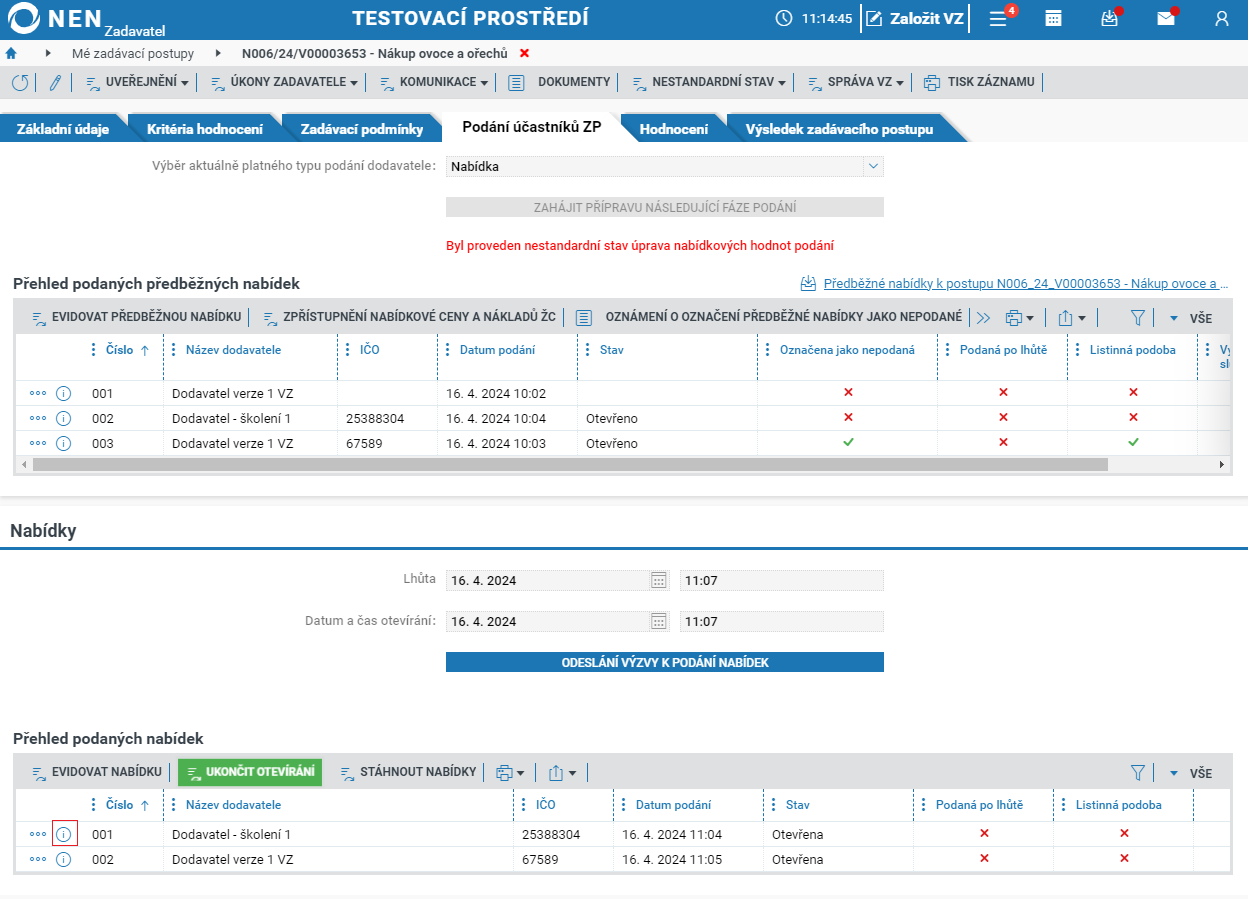Open the calendar picker for Lhůta date

[x=659, y=580]
